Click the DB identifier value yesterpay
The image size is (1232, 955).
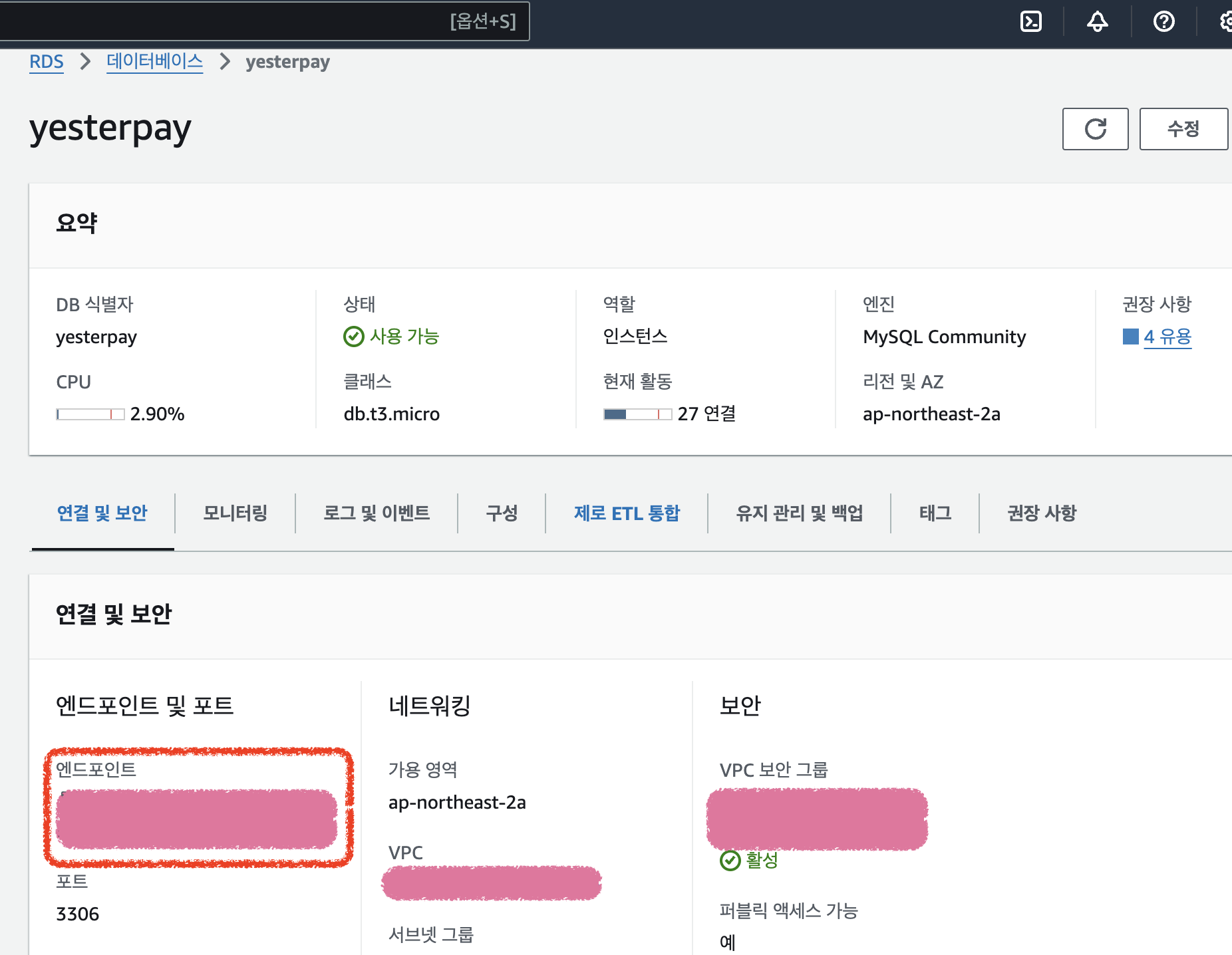click(x=96, y=338)
